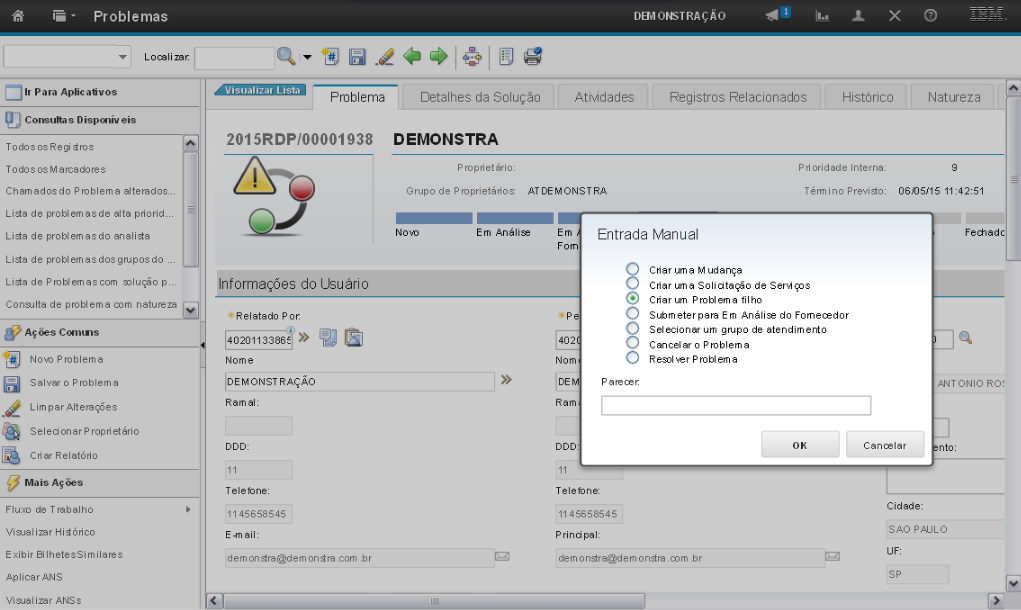Click the home icon in the top bar
This screenshot has width=1021, height=610.
pyautogui.click(x=18, y=16)
